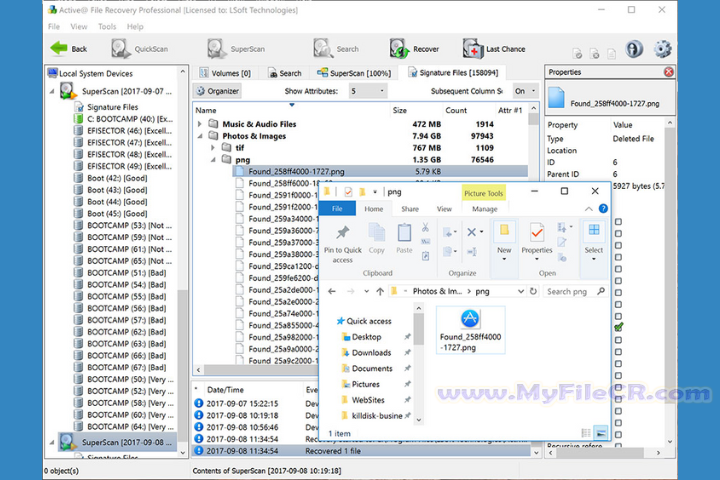Viewport: 720px width, 480px height.
Task: Open Subsequent Column dropdown set to On
Action: click(525, 91)
